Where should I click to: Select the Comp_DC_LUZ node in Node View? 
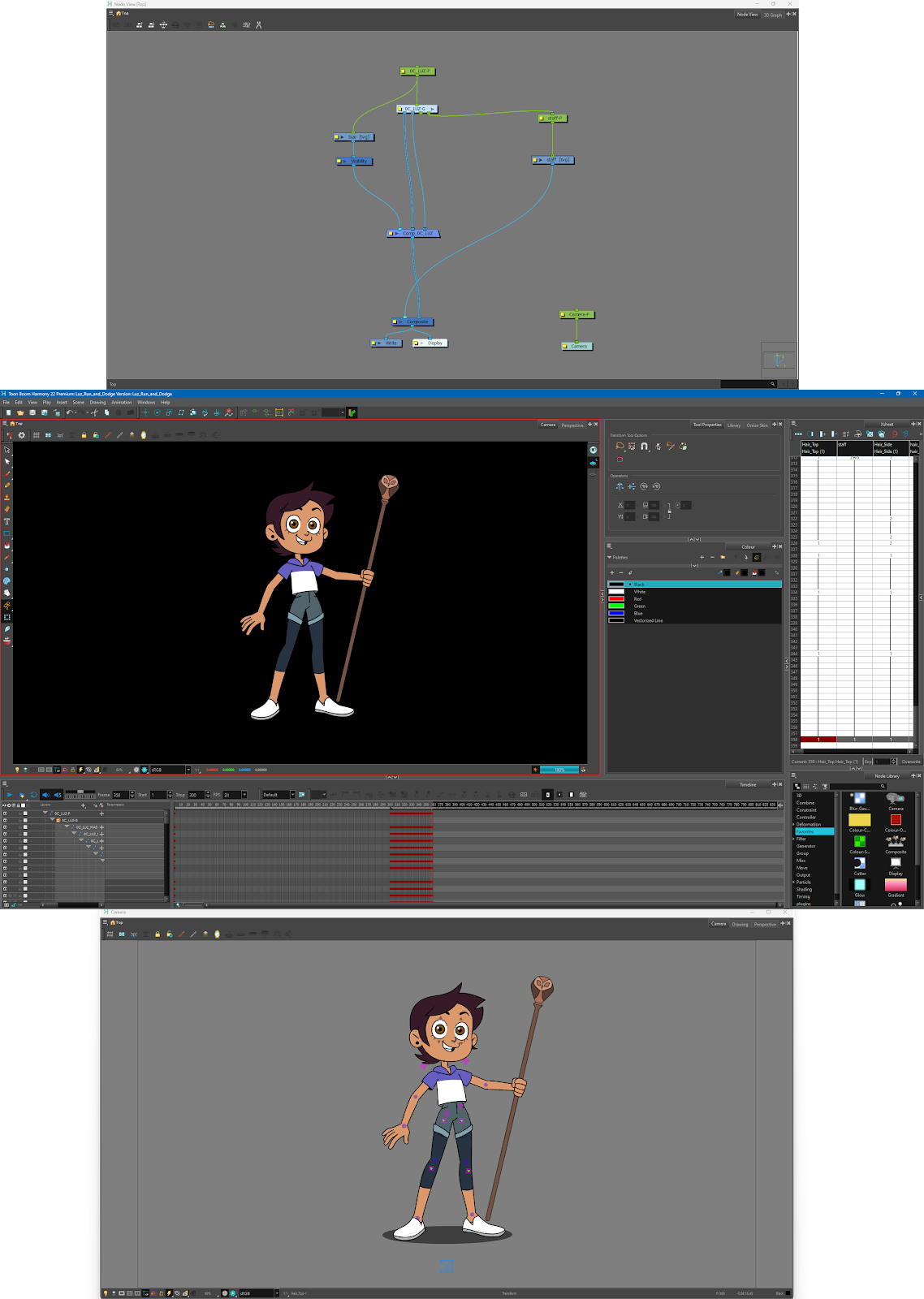click(x=413, y=233)
